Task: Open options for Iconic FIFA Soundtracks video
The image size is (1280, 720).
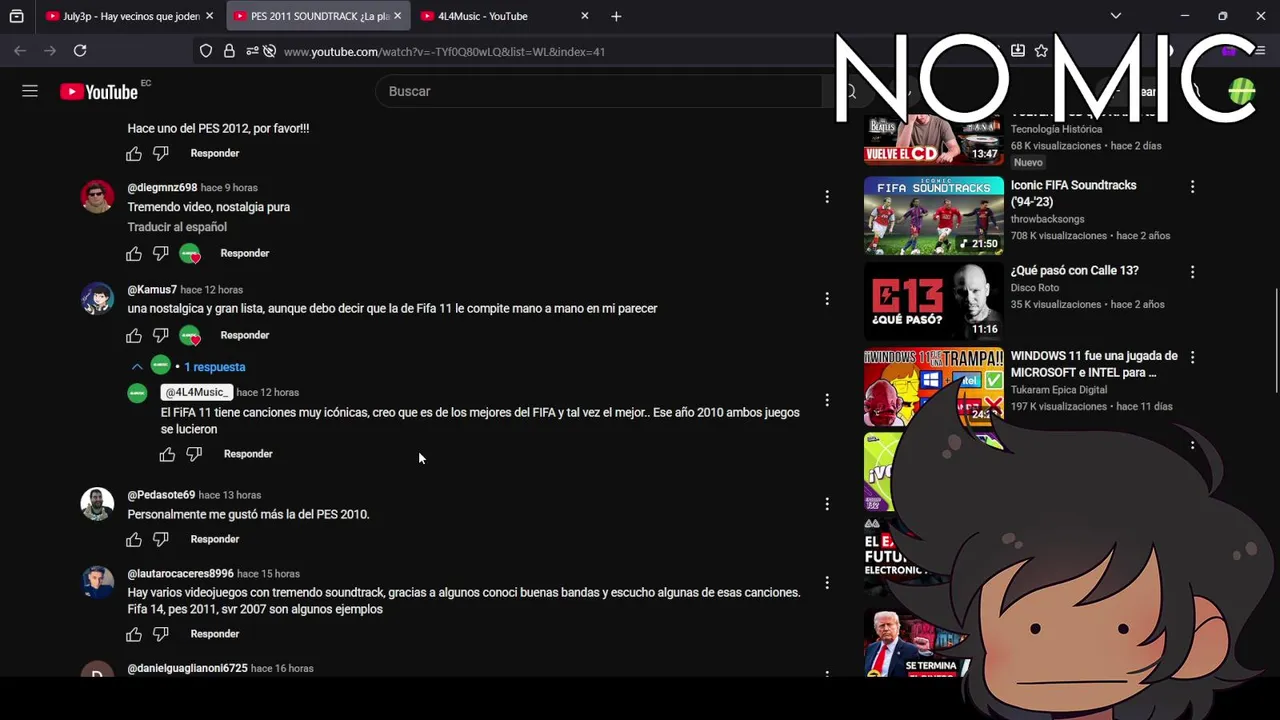Action: pyautogui.click(x=1192, y=187)
